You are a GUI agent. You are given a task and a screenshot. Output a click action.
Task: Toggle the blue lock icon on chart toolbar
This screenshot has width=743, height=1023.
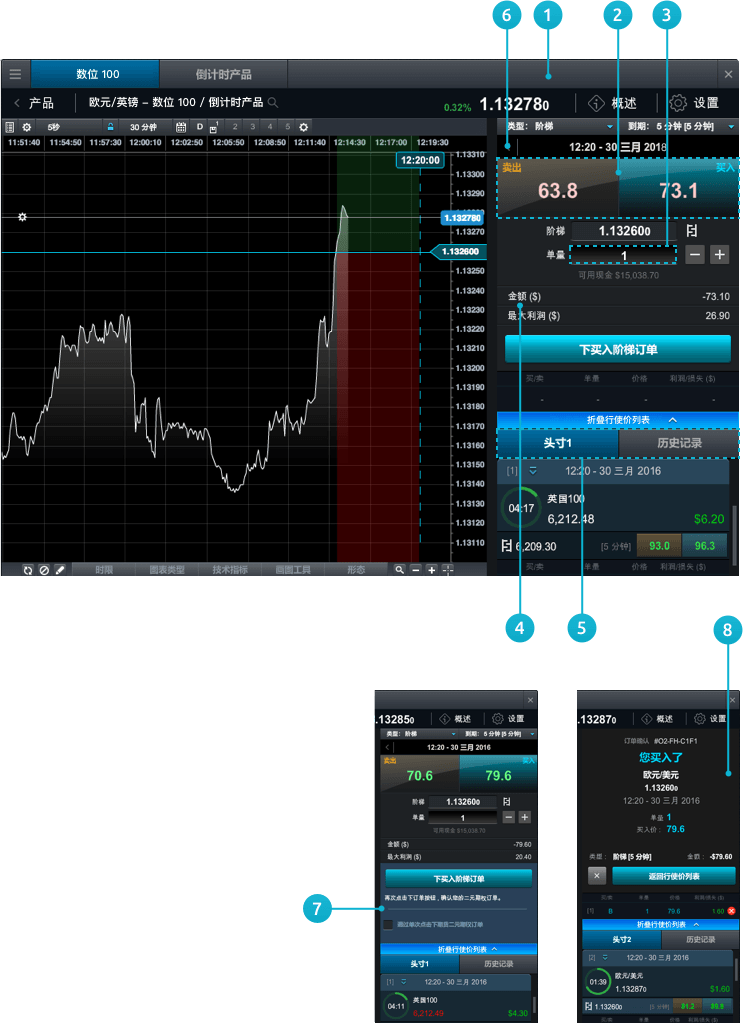[111, 127]
